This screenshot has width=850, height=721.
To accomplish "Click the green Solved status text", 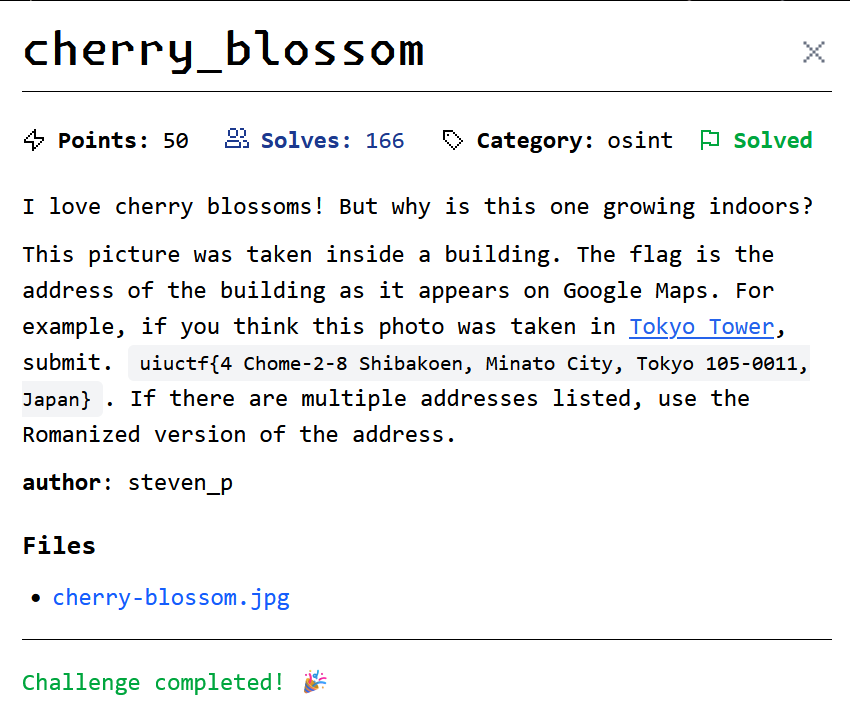I will point(773,140).
